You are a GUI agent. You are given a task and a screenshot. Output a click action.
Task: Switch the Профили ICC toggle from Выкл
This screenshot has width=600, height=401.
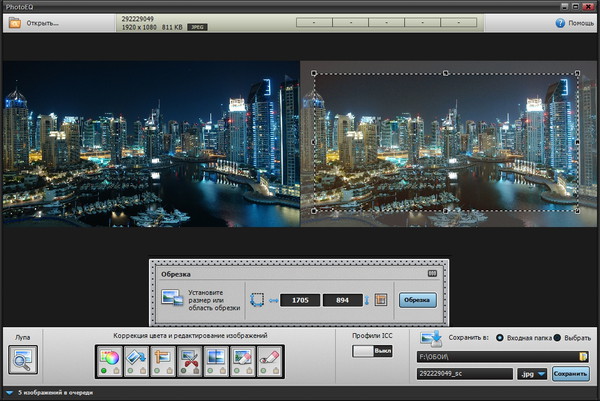[x=372, y=351]
